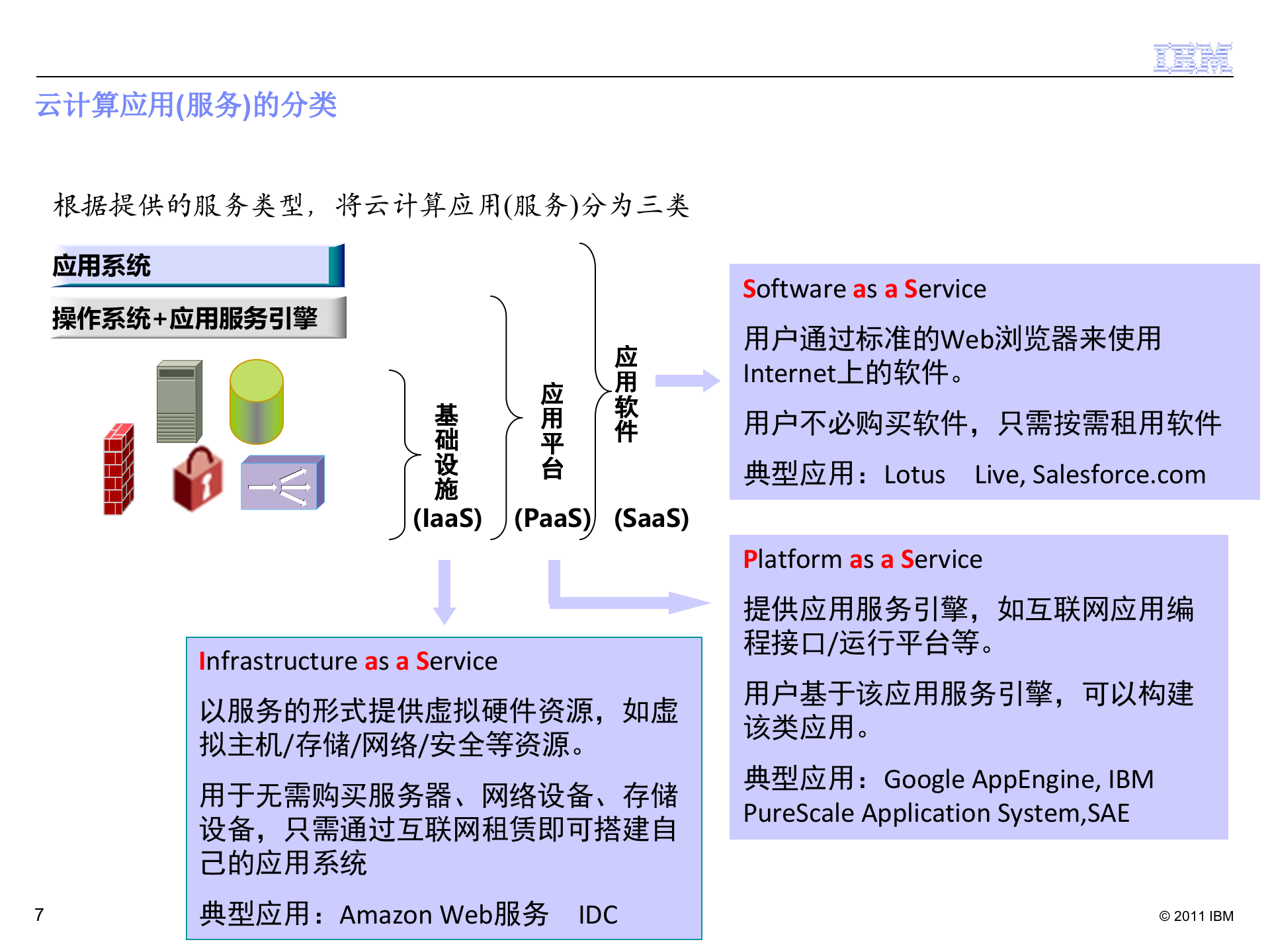Image resolution: width=1270 pixels, height=952 pixels.
Task: Select the 操作系统+应用服务引擎 header bar
Action: tap(197, 317)
